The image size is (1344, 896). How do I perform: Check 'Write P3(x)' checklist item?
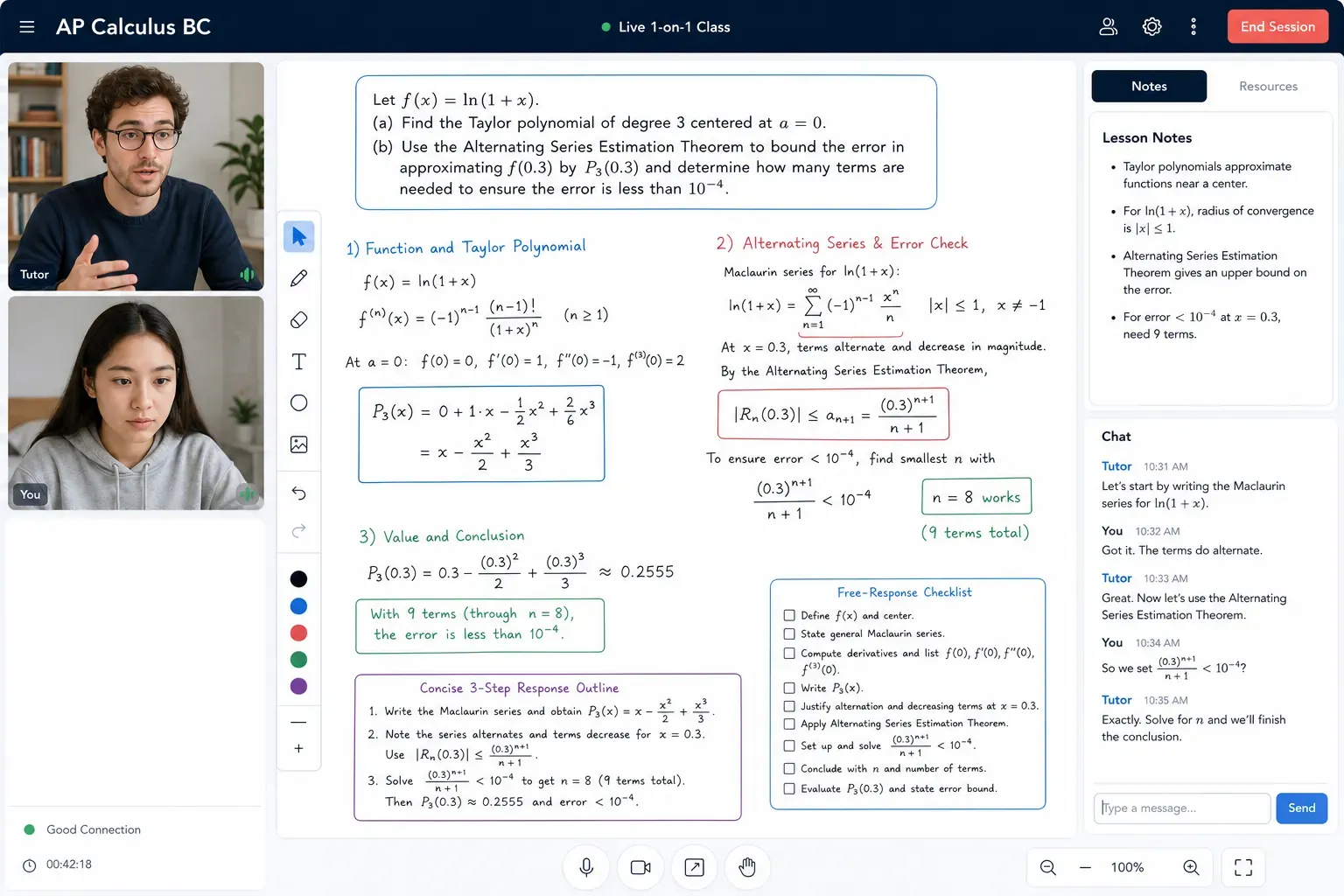[x=789, y=688]
